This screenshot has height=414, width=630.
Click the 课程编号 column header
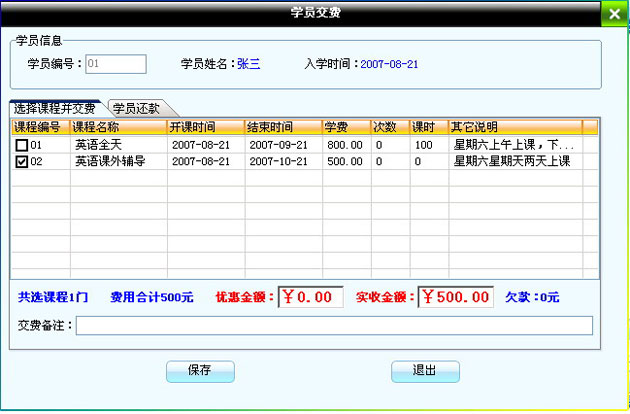pyautogui.click(x=38, y=127)
